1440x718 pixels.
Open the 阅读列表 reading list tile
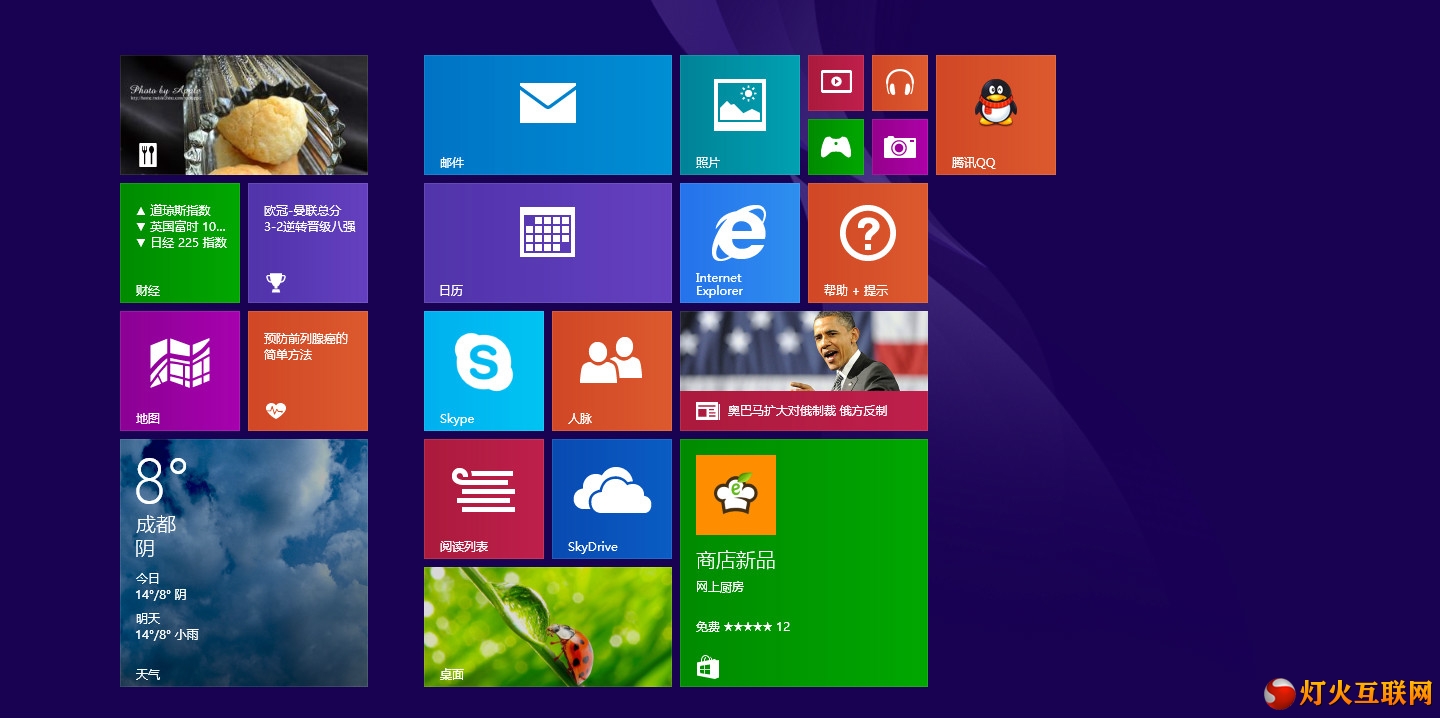[484, 499]
